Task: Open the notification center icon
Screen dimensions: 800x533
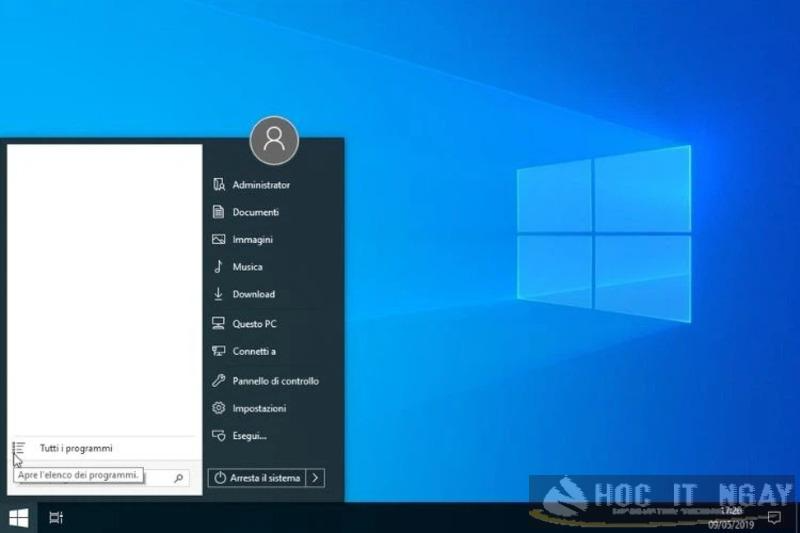Action: (x=774, y=518)
